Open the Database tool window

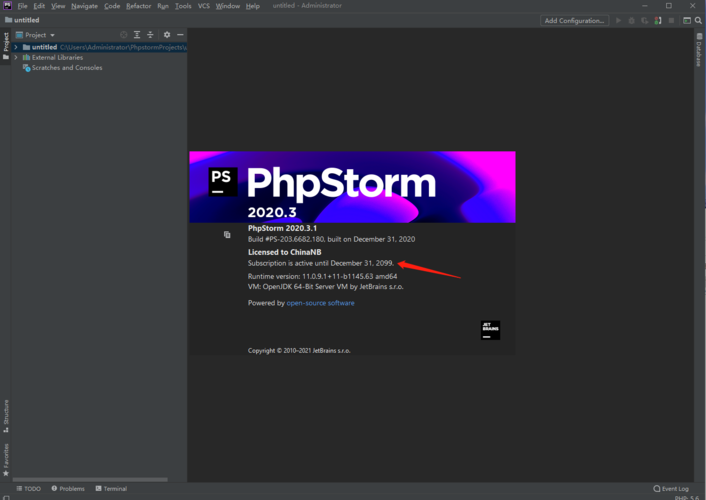point(699,50)
